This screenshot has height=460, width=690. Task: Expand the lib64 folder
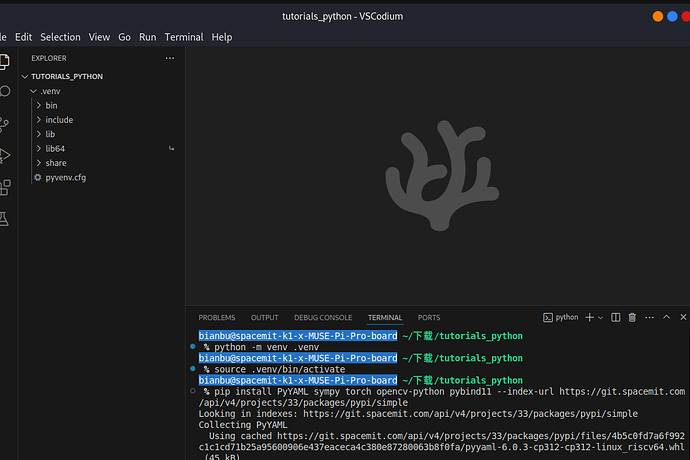pos(55,148)
